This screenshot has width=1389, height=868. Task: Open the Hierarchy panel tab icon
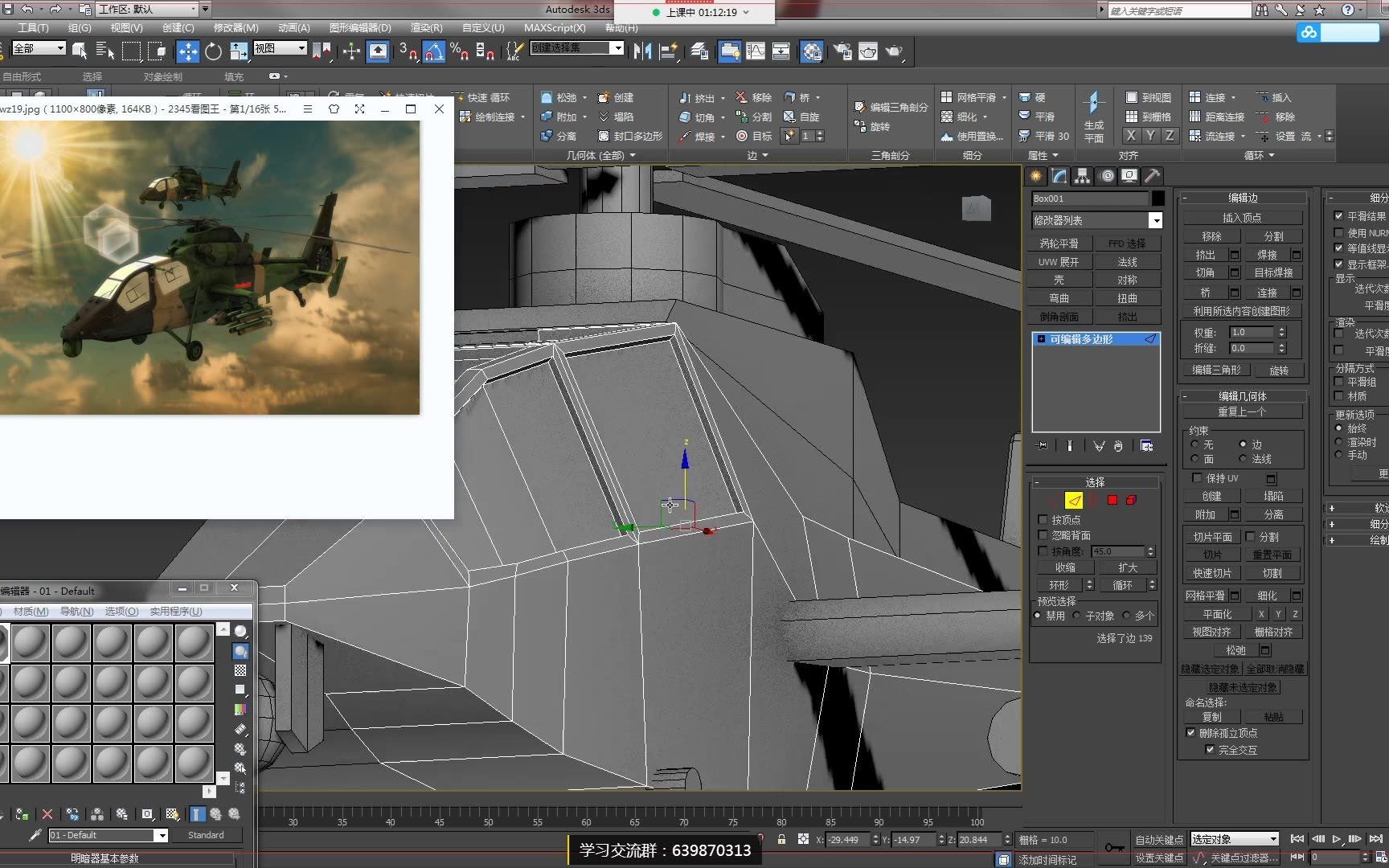click(x=1083, y=176)
